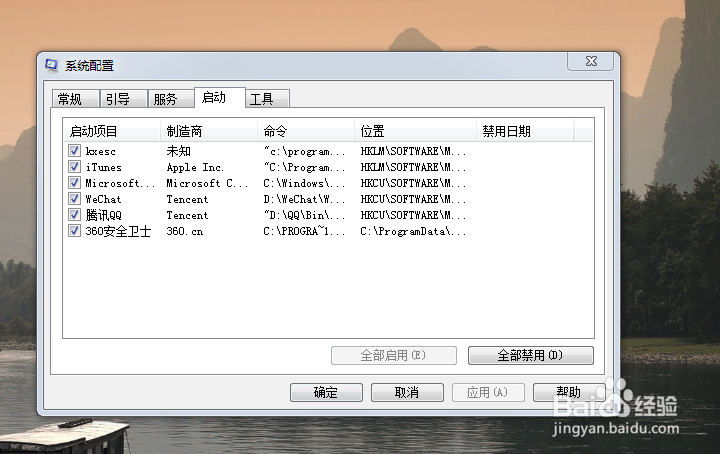Image resolution: width=720 pixels, height=454 pixels.
Task: Confirm with the 确定 button
Action: coord(326,392)
